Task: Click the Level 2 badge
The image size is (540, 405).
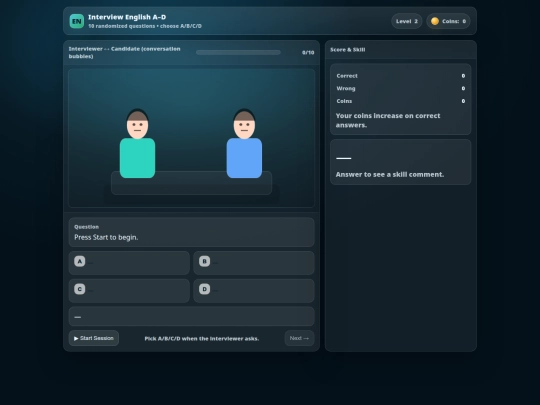Action: point(407,21)
